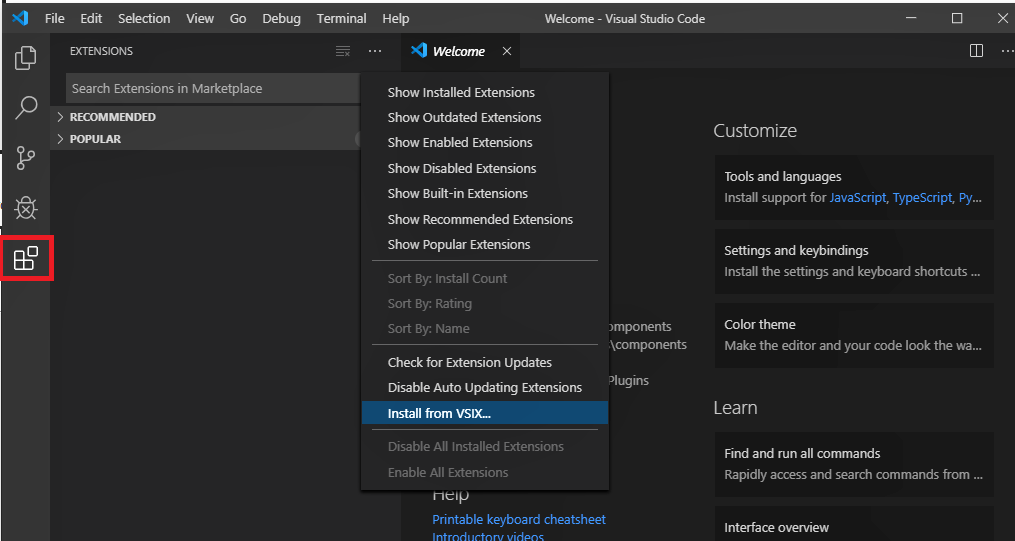Viewport: 1015px width, 541px height.
Task: Open the Search view in activity bar
Action: coord(25,107)
